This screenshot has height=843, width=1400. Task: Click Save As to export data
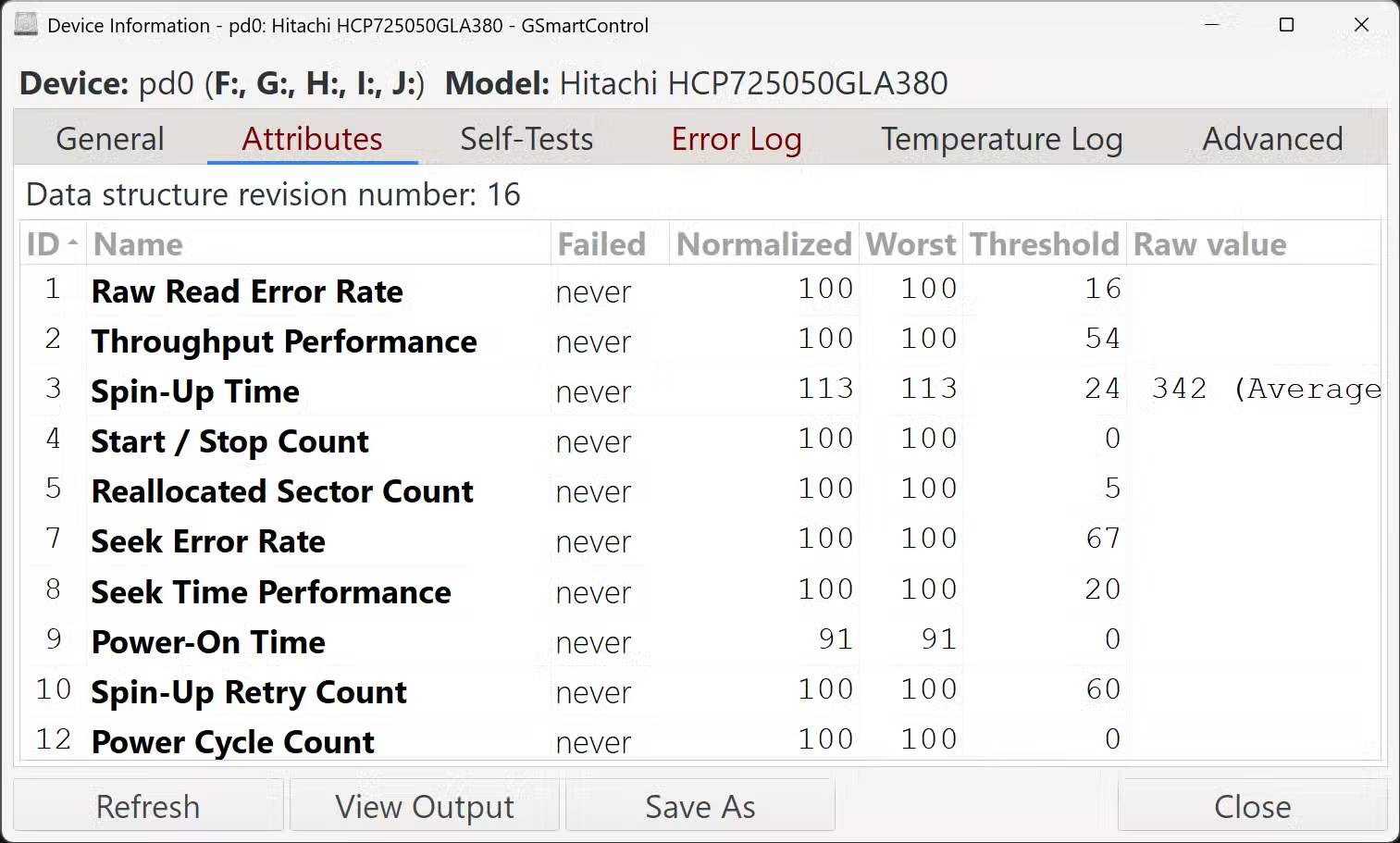coord(700,806)
